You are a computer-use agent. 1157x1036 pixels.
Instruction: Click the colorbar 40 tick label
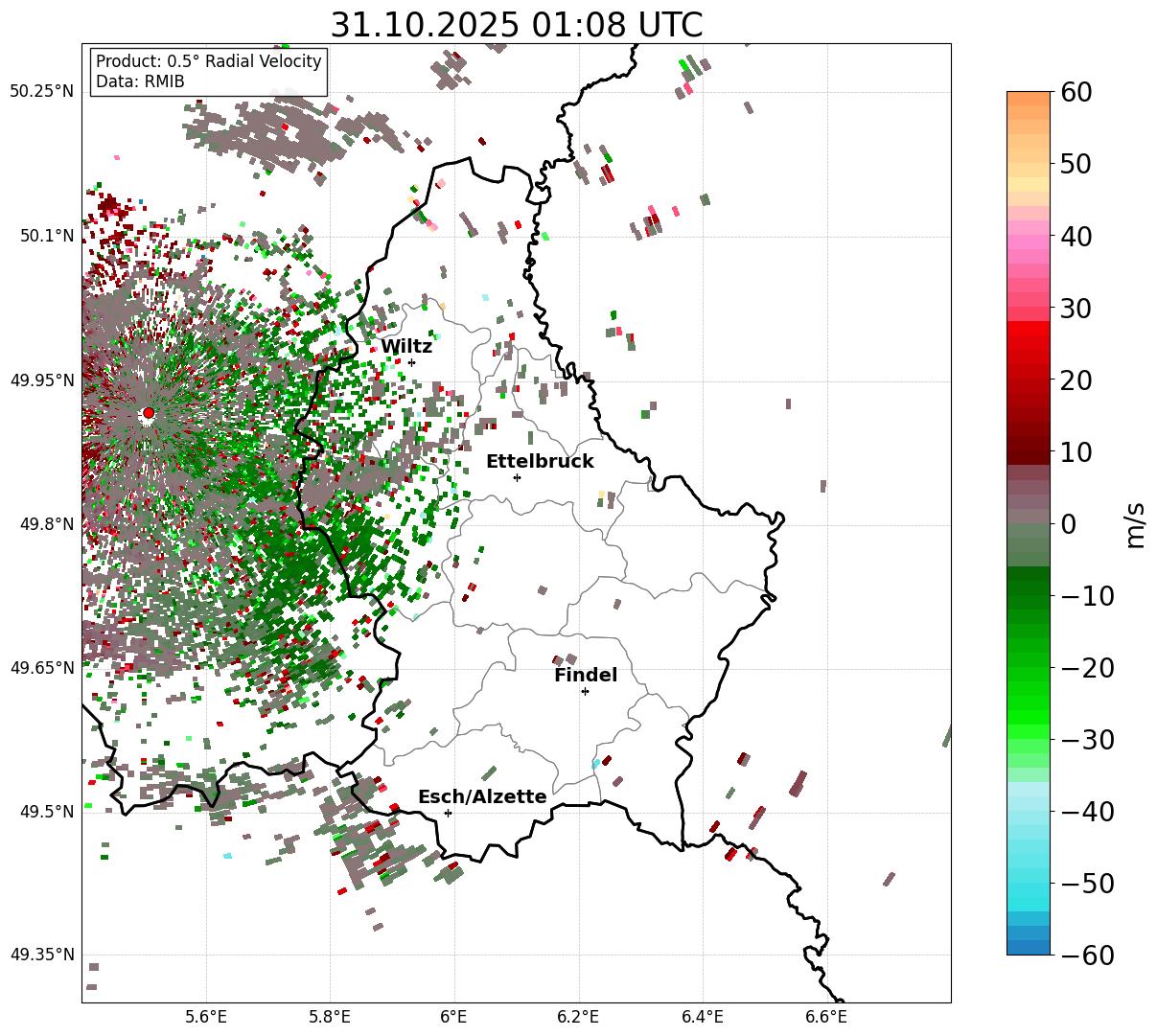1076,236
